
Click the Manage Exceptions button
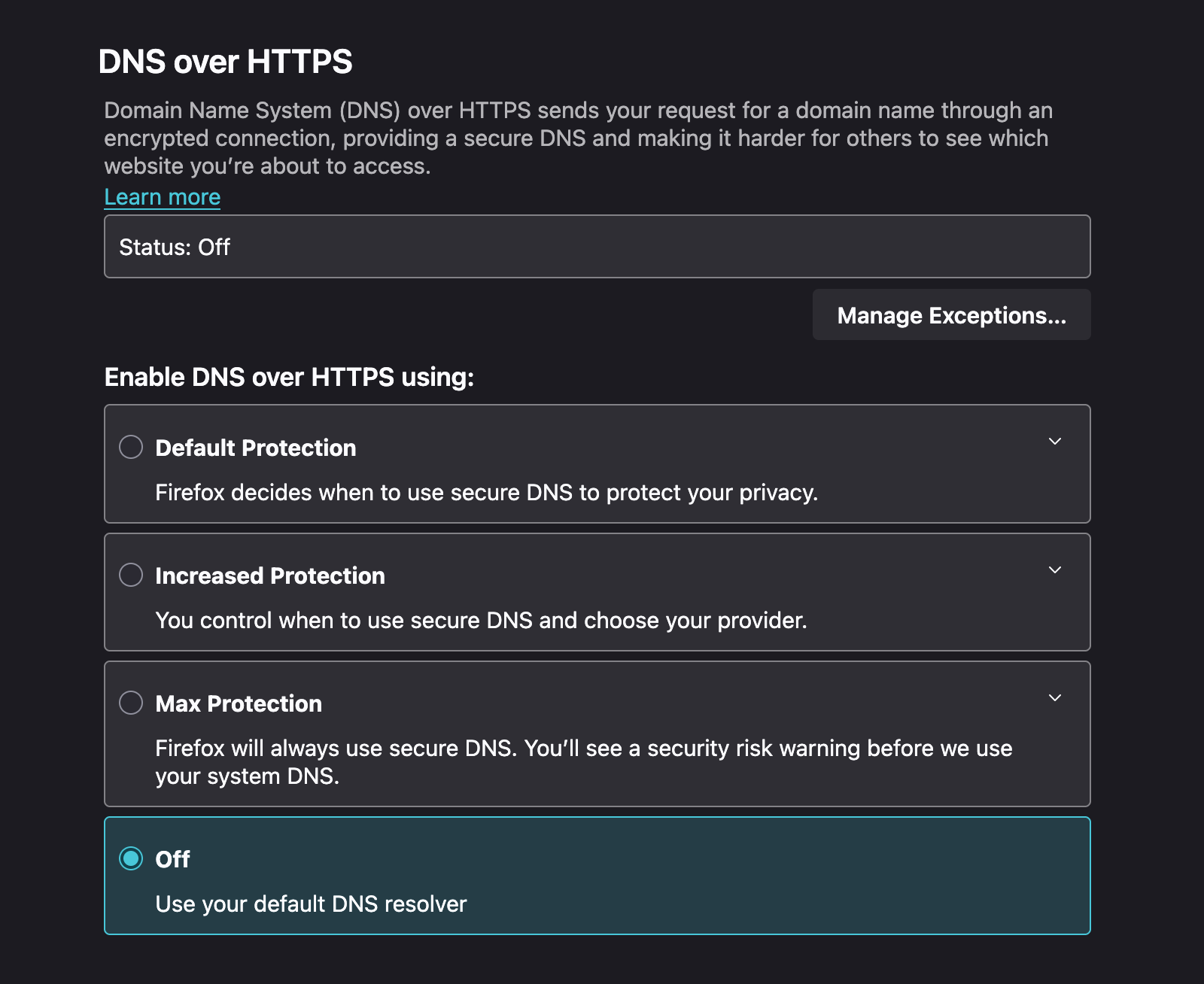951,315
